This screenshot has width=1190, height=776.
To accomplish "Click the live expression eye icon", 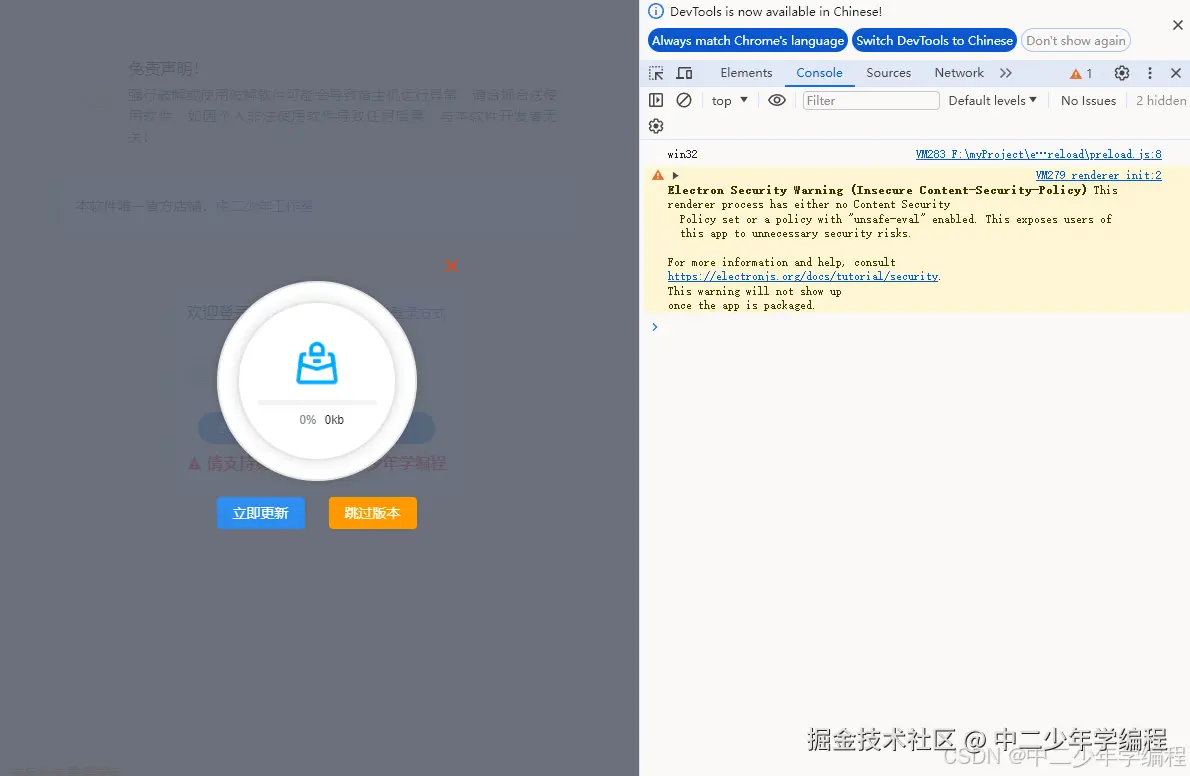I will (x=777, y=100).
